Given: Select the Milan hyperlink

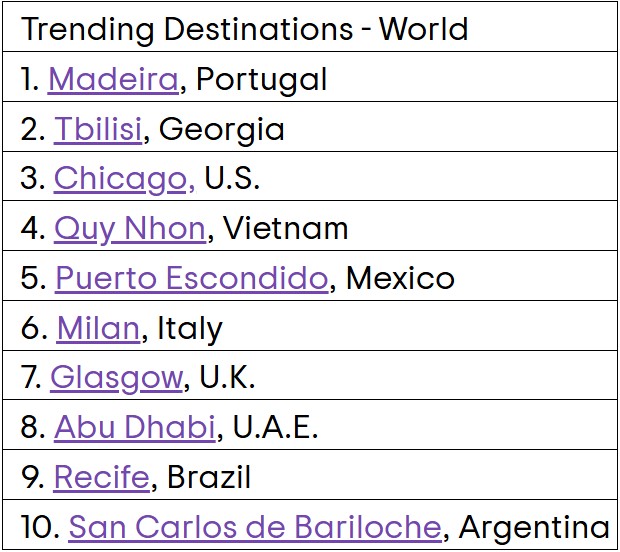Looking at the screenshot, I should coord(97,327).
